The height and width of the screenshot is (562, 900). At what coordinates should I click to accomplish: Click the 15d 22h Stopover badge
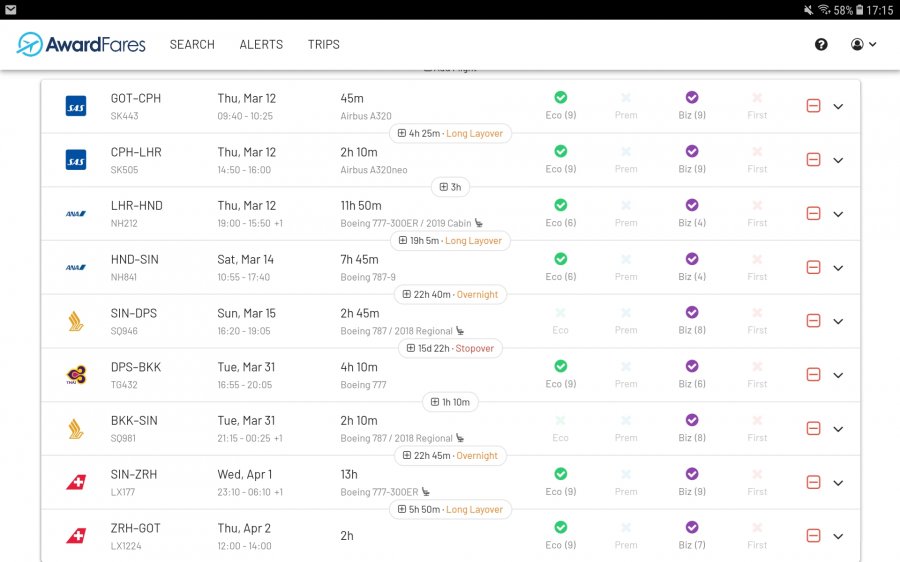[450, 348]
